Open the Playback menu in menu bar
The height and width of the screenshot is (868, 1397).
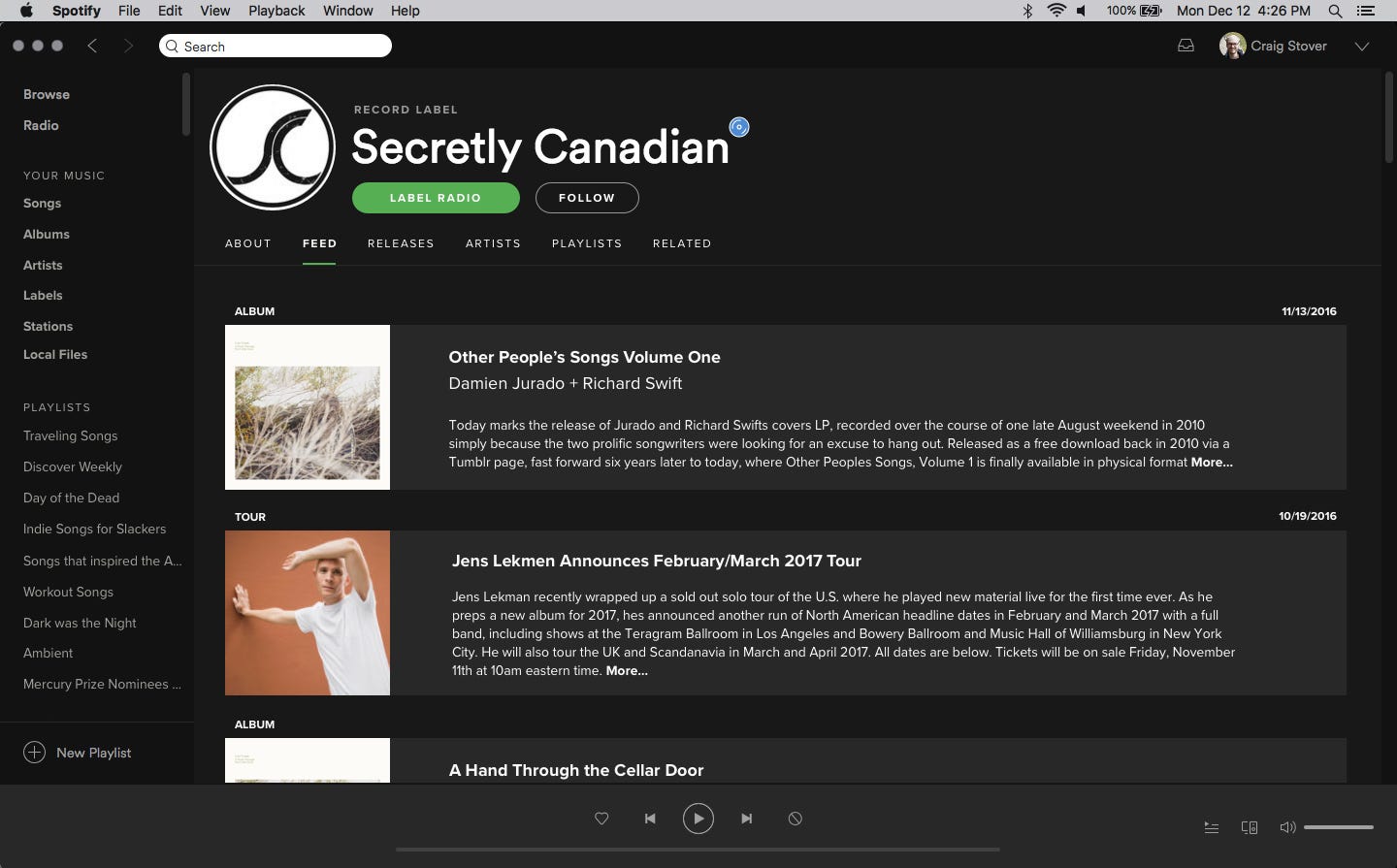(276, 11)
